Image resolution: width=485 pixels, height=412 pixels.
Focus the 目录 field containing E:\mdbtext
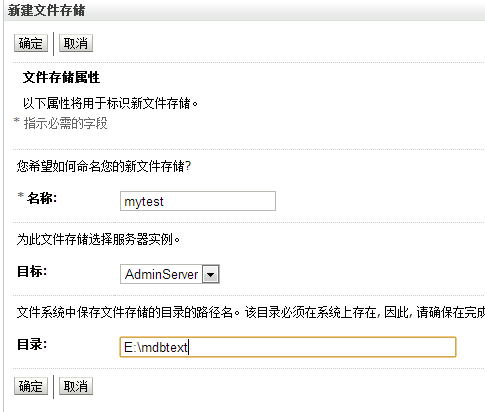(x=288, y=347)
